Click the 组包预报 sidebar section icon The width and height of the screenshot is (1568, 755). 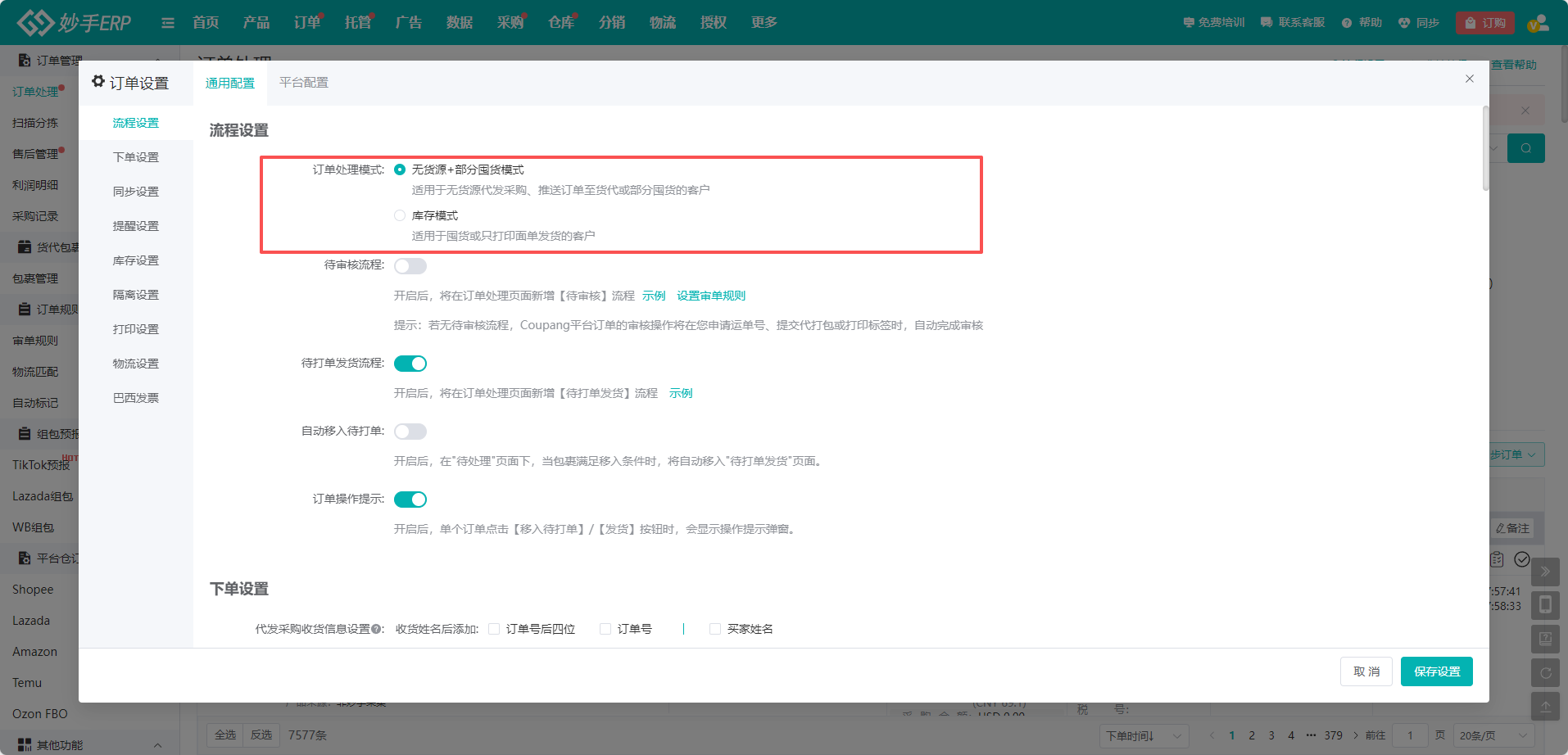pyautogui.click(x=25, y=434)
